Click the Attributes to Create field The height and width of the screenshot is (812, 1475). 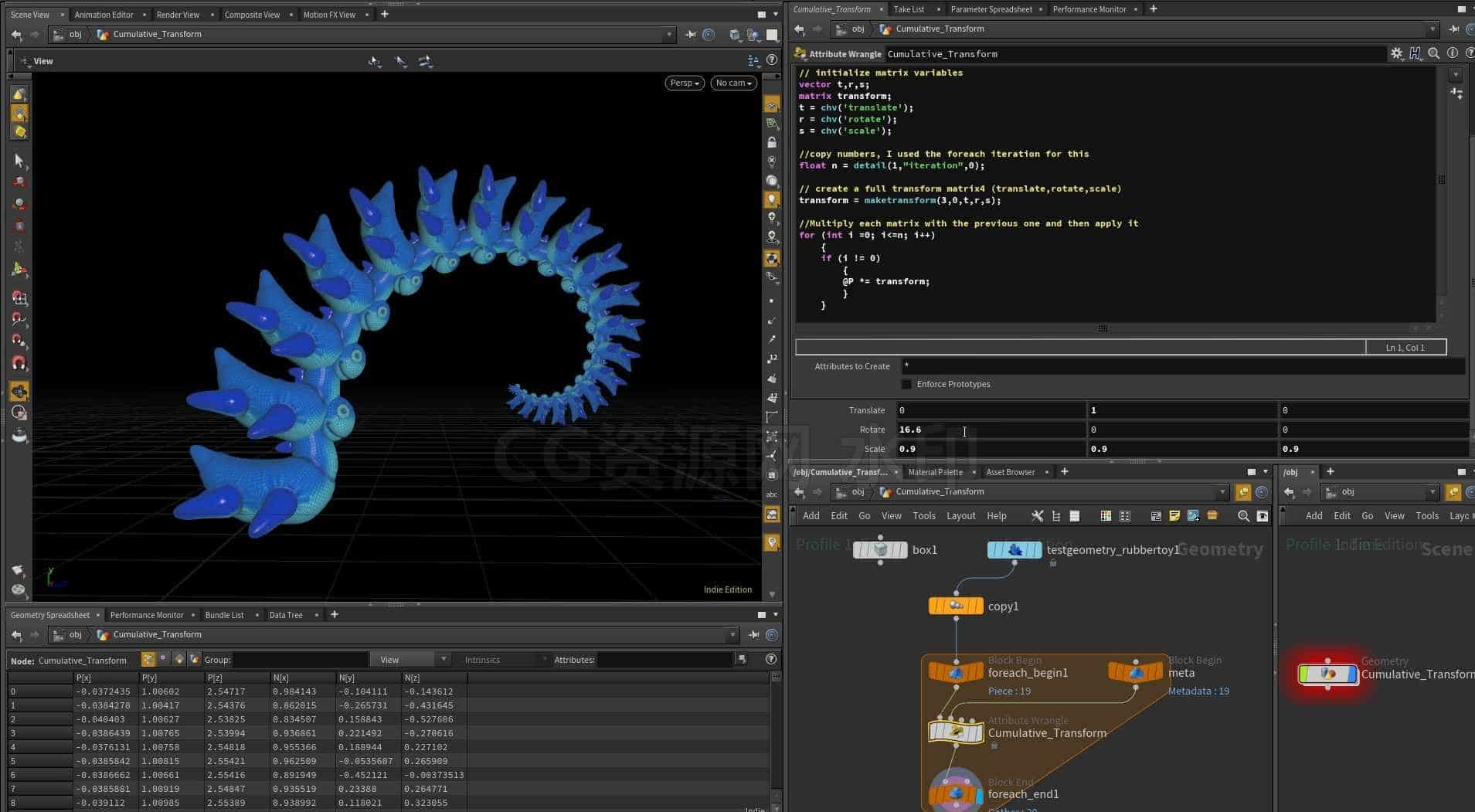point(1182,366)
